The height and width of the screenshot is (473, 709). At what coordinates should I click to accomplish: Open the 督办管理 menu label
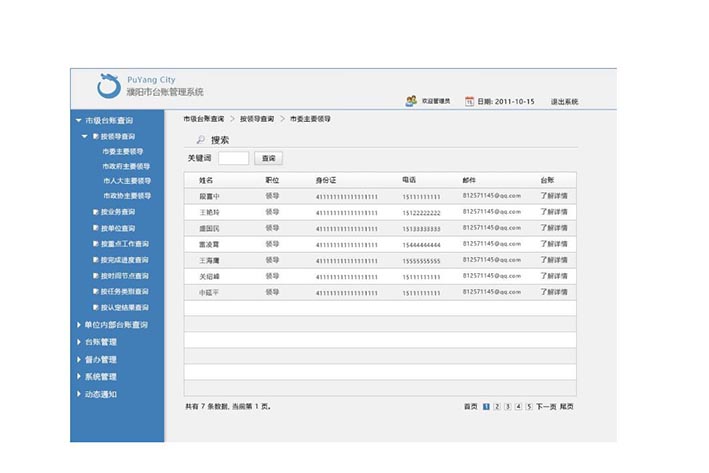[x=101, y=359]
